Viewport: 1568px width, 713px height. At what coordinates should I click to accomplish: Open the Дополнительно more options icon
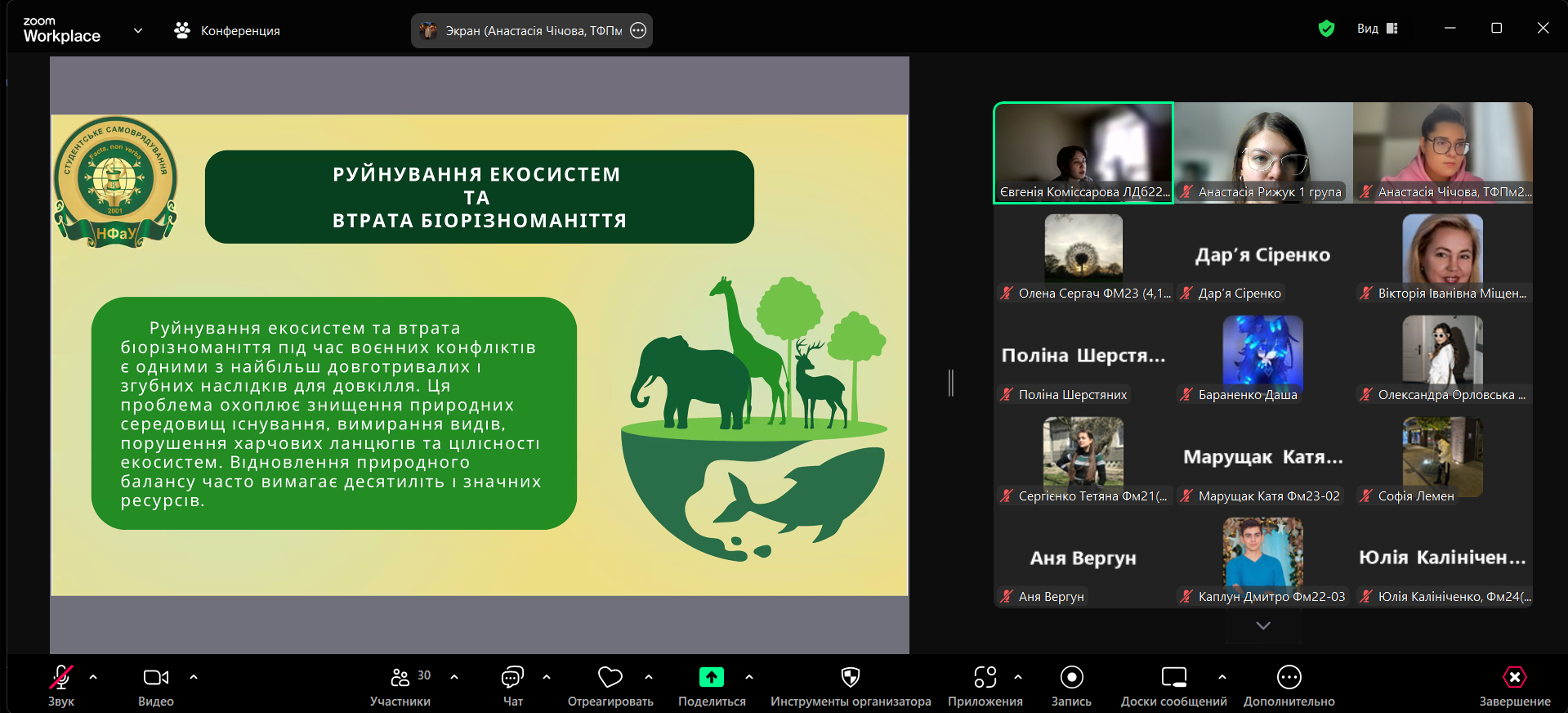click(x=1289, y=677)
